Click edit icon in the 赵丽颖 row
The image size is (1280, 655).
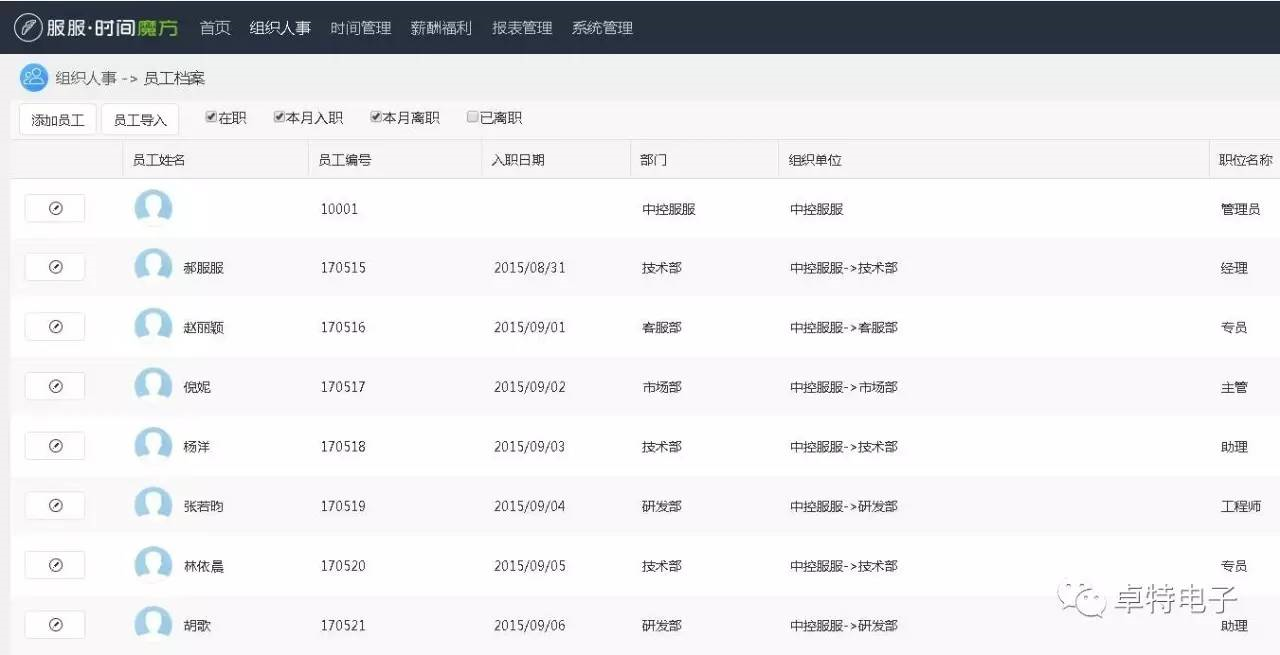[55, 327]
